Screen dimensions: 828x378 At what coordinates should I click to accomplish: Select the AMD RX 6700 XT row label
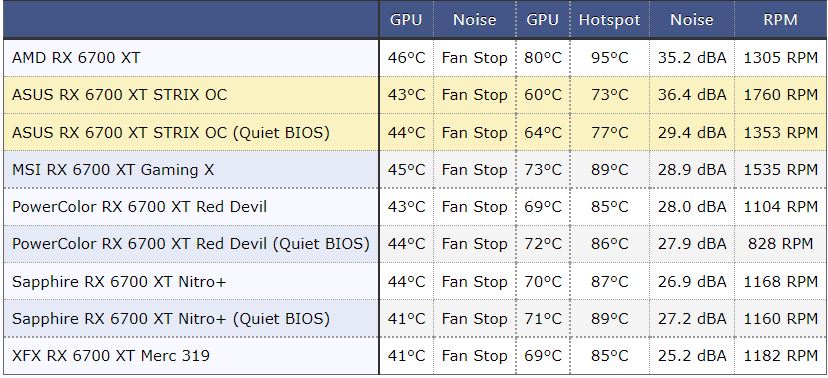coord(76,58)
